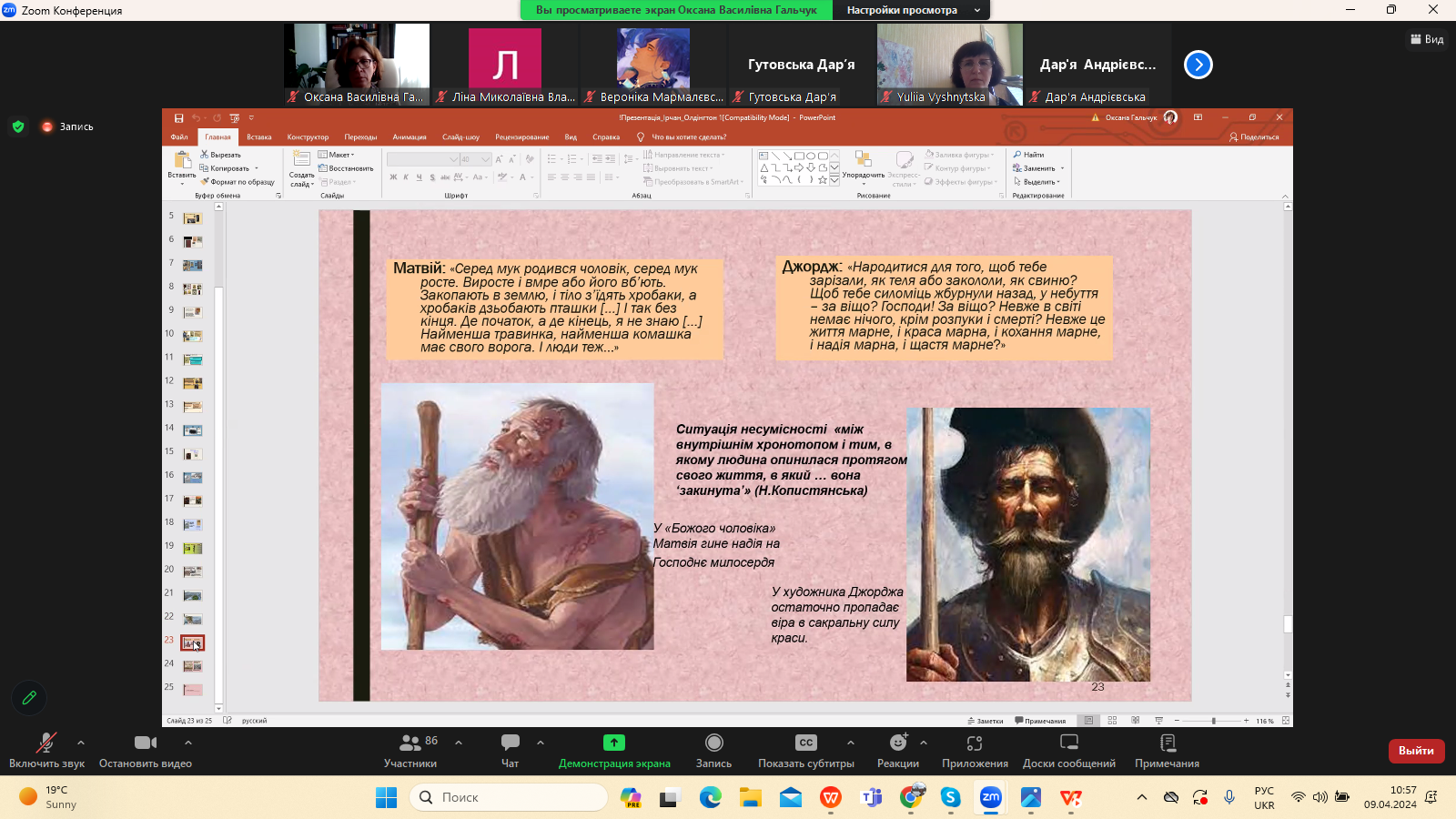This screenshot has height=819, width=1456.
Task: Expand the arrow next to Включить звук
Action: tap(81, 743)
